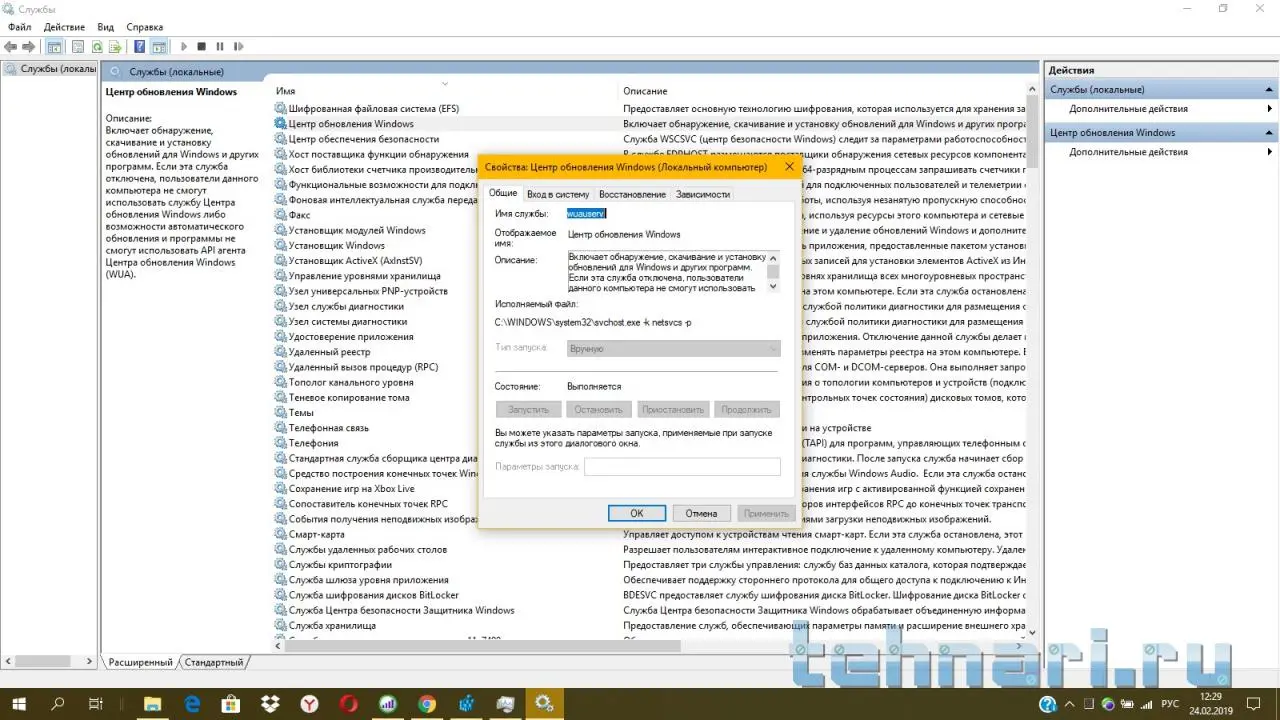Screen dimensions: 1280x720
Task: Refresh the services list via toolbar icon
Action: (x=97, y=46)
